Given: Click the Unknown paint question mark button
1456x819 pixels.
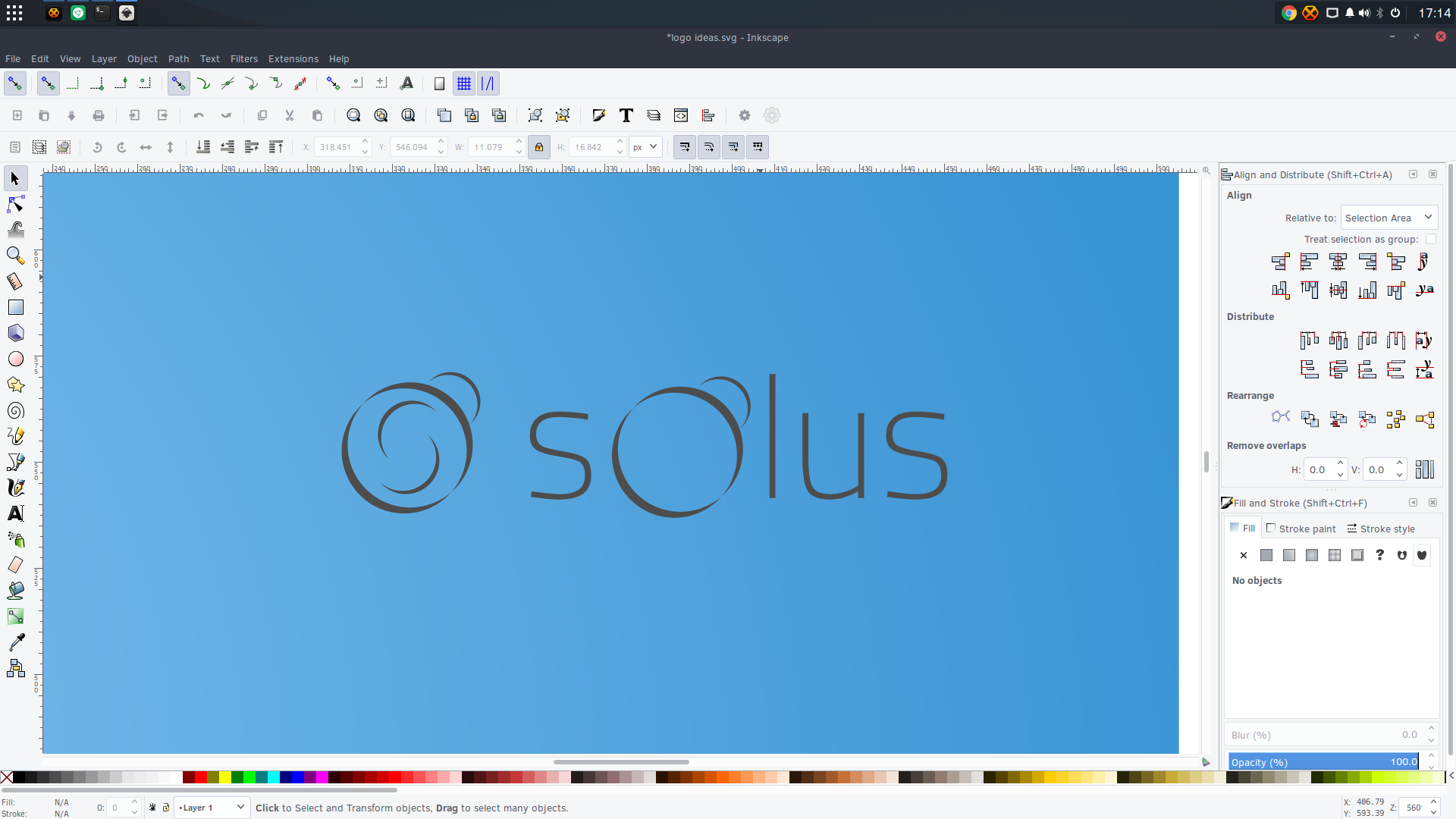Looking at the screenshot, I should tap(1380, 555).
